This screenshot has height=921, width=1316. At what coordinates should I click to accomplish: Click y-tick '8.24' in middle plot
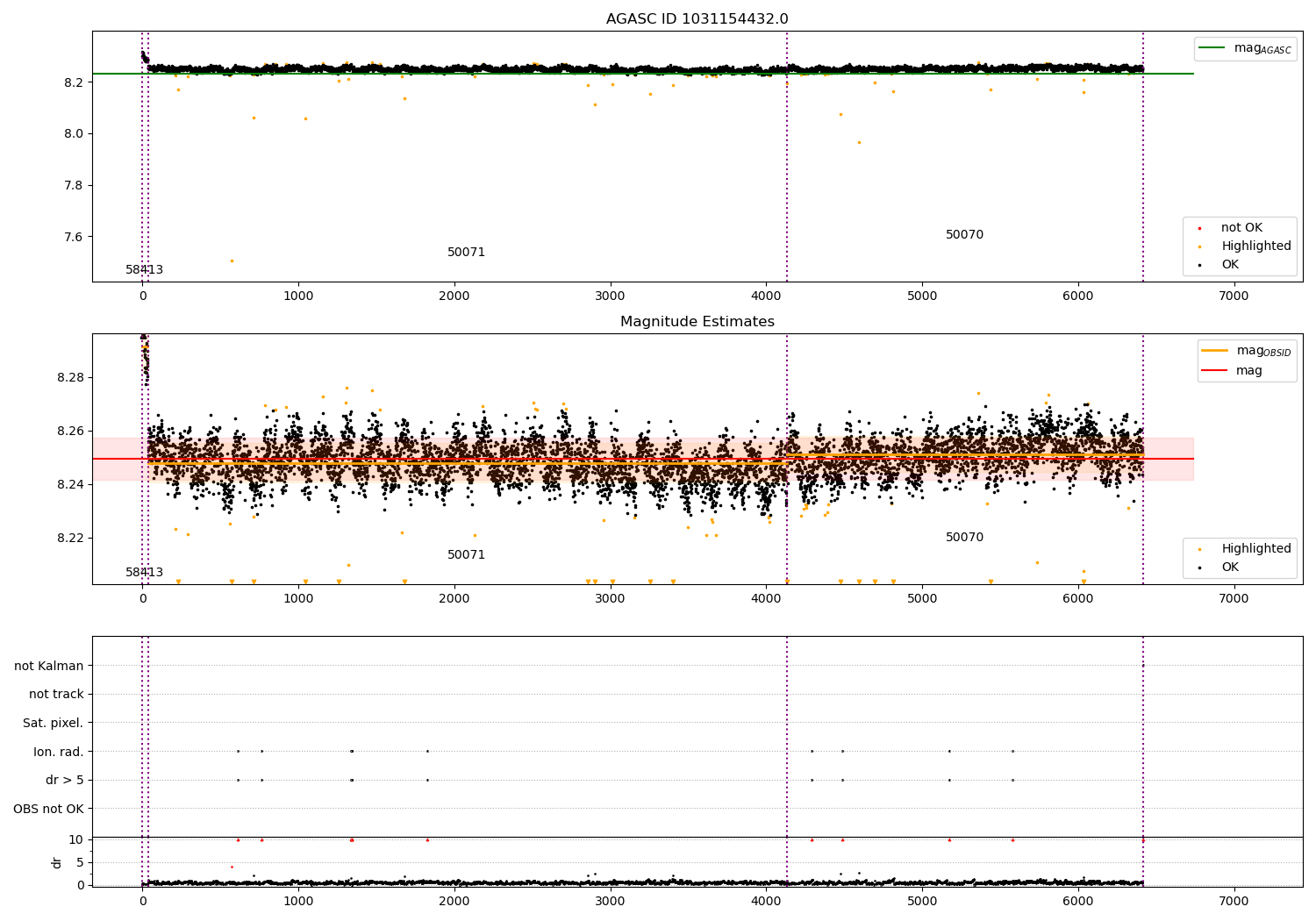point(69,485)
